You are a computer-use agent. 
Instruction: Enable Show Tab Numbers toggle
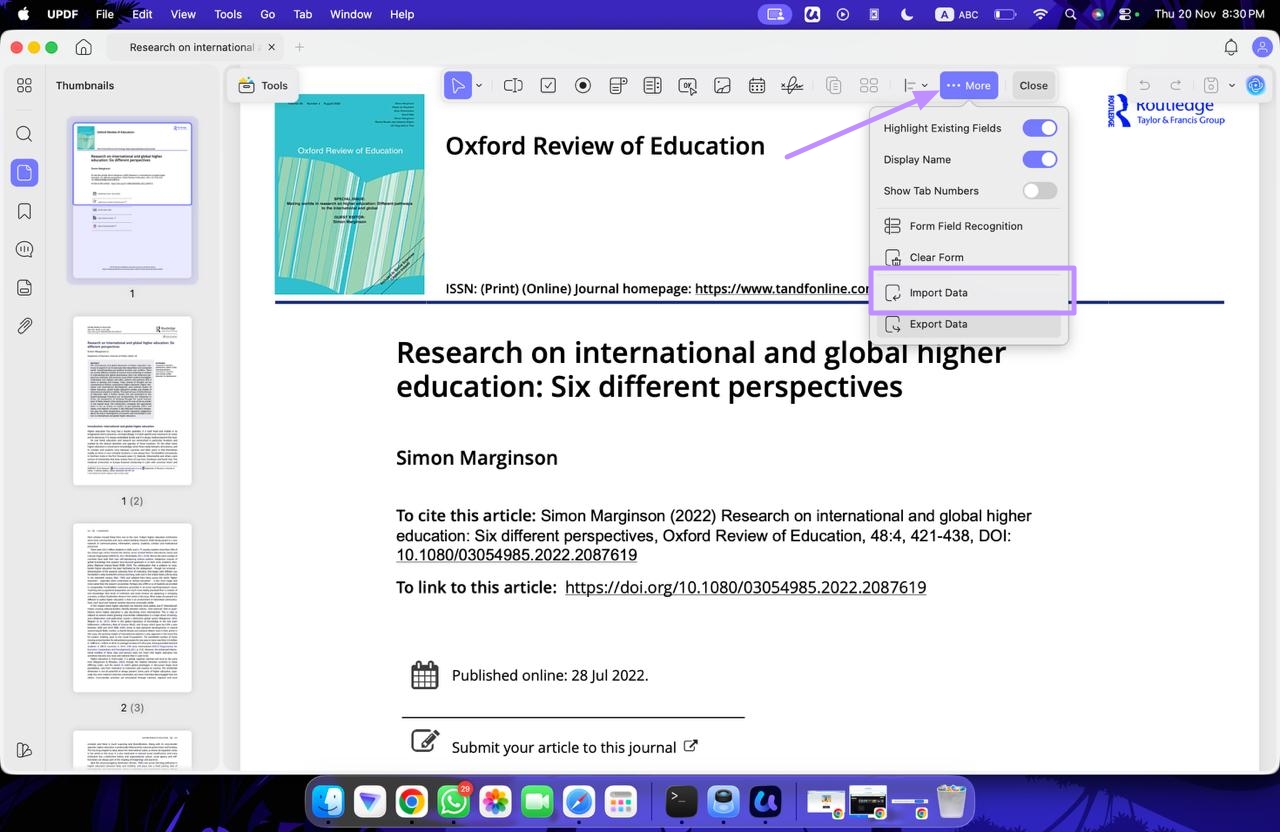point(1039,190)
